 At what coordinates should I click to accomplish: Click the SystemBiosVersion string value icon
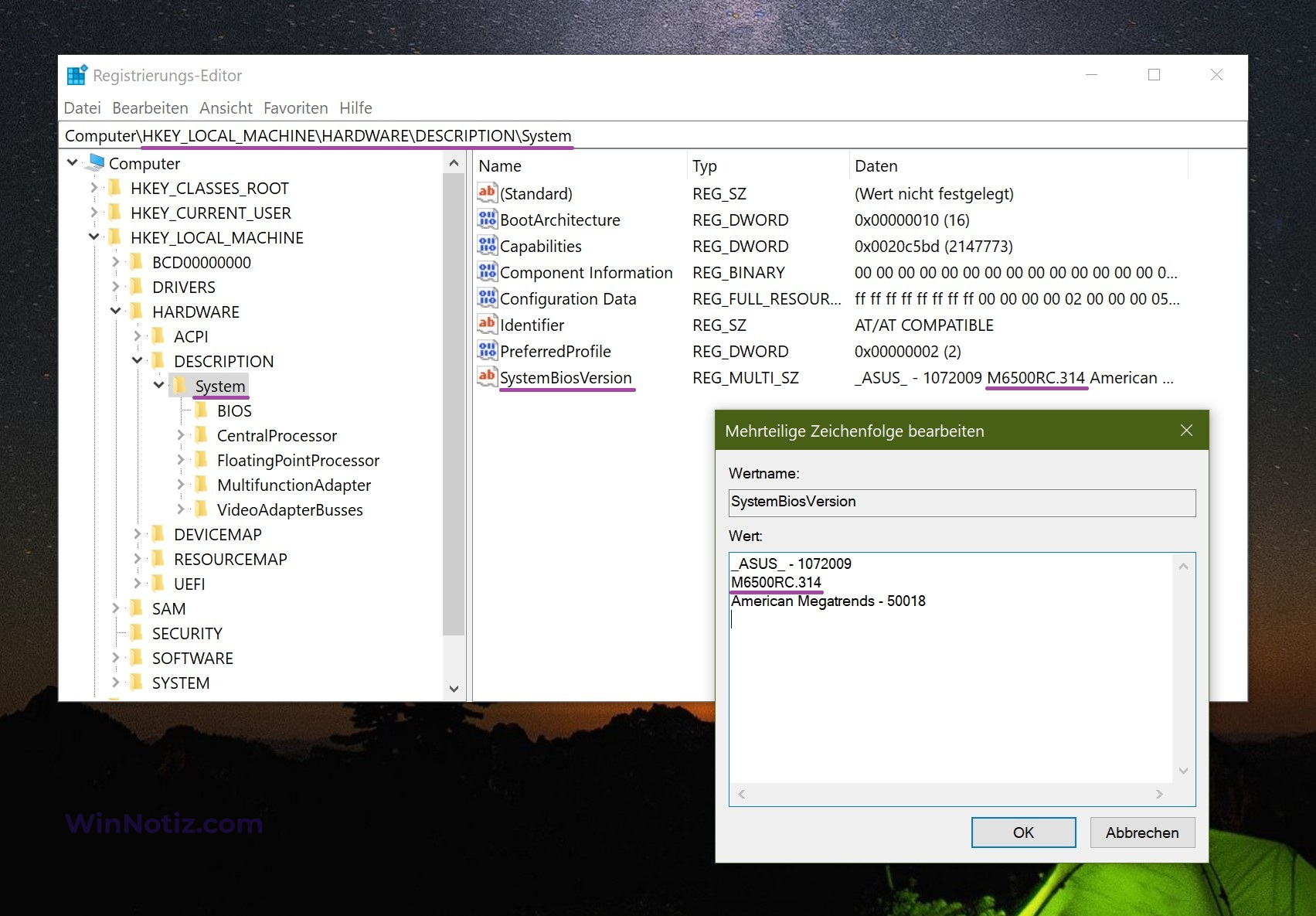[487, 377]
